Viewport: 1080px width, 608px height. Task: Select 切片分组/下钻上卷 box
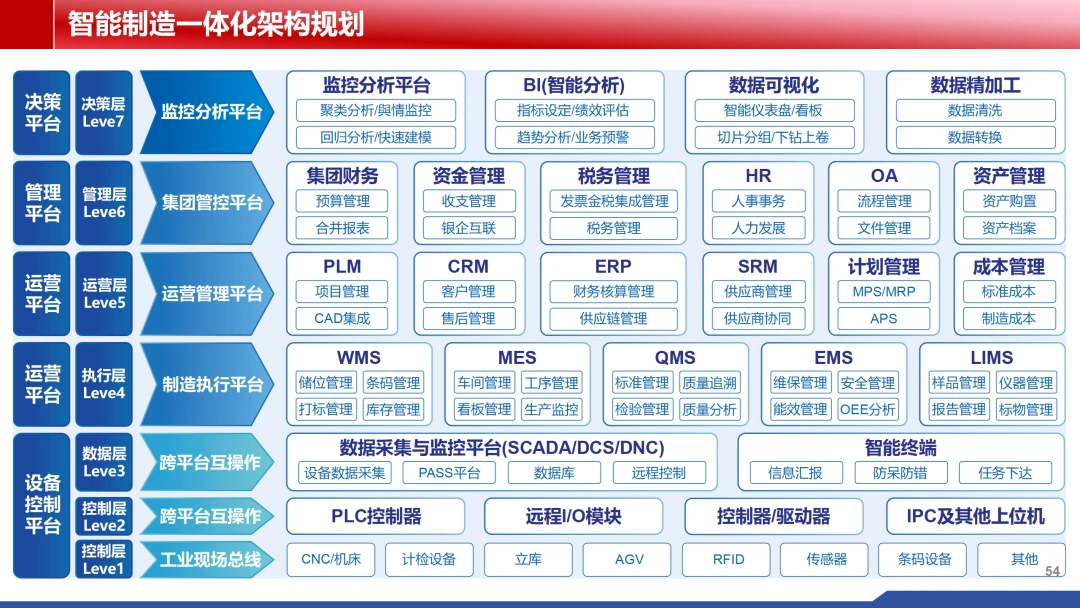click(x=774, y=137)
